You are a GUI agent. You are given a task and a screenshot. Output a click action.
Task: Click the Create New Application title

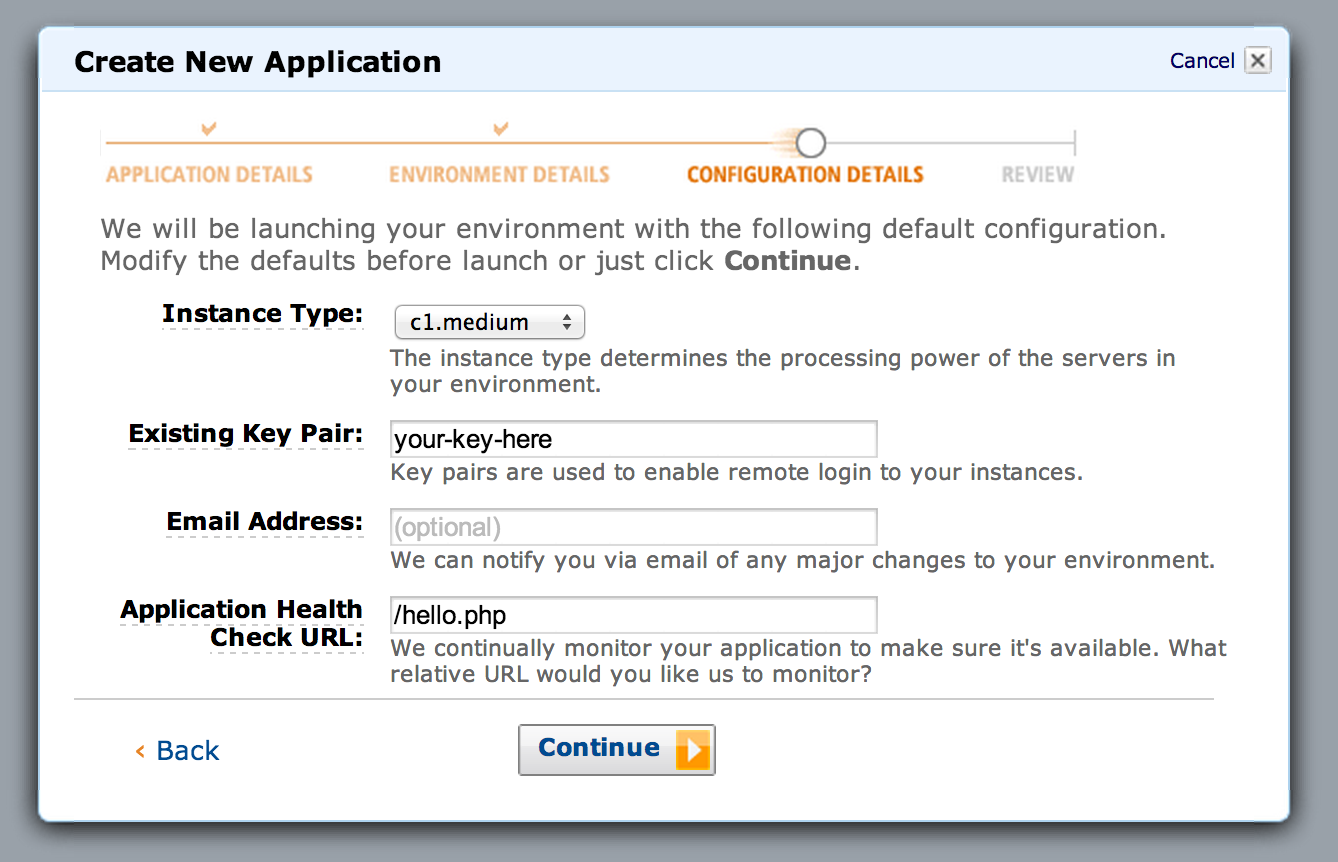258,62
